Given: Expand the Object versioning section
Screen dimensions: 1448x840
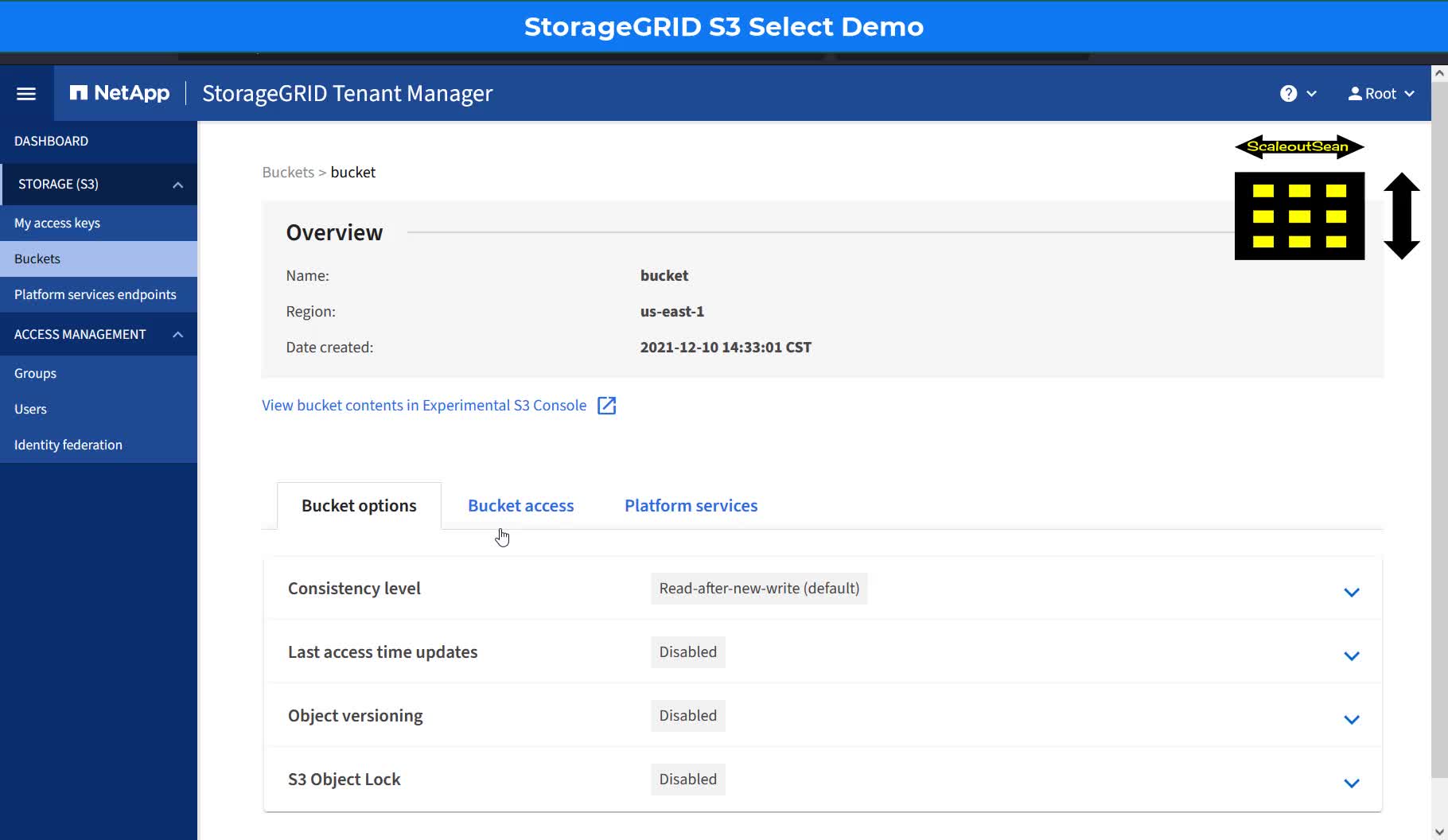Looking at the screenshot, I should tap(1351, 719).
